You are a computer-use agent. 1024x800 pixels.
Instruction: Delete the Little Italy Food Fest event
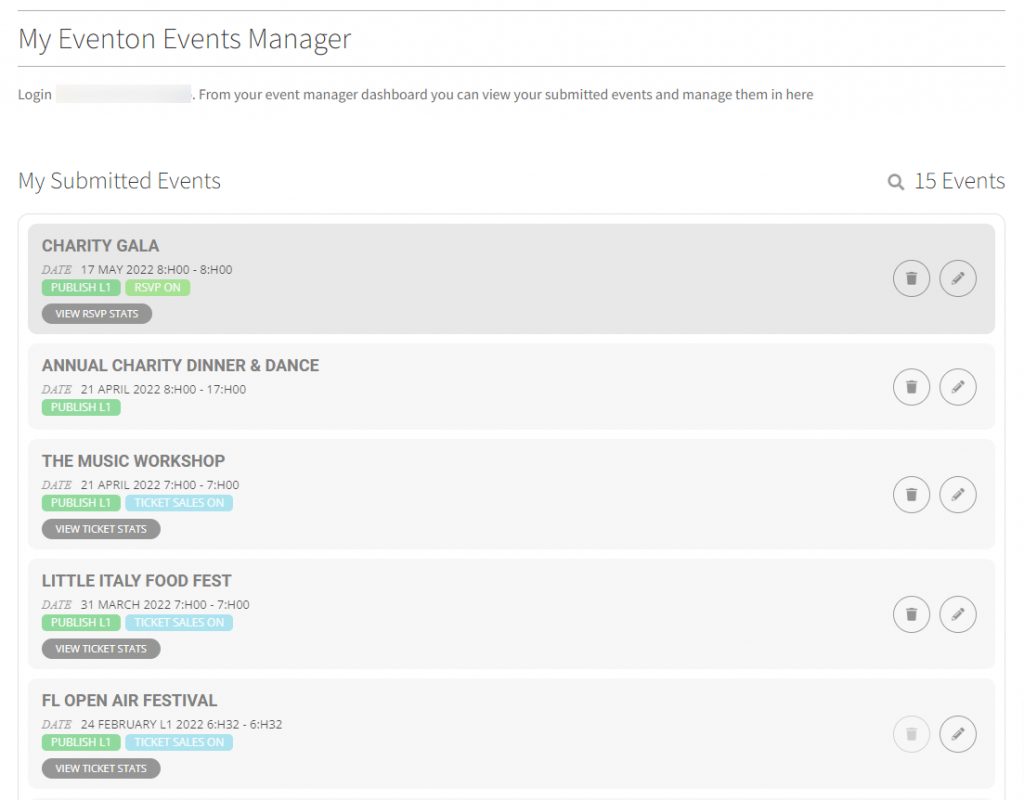pyautogui.click(x=911, y=614)
